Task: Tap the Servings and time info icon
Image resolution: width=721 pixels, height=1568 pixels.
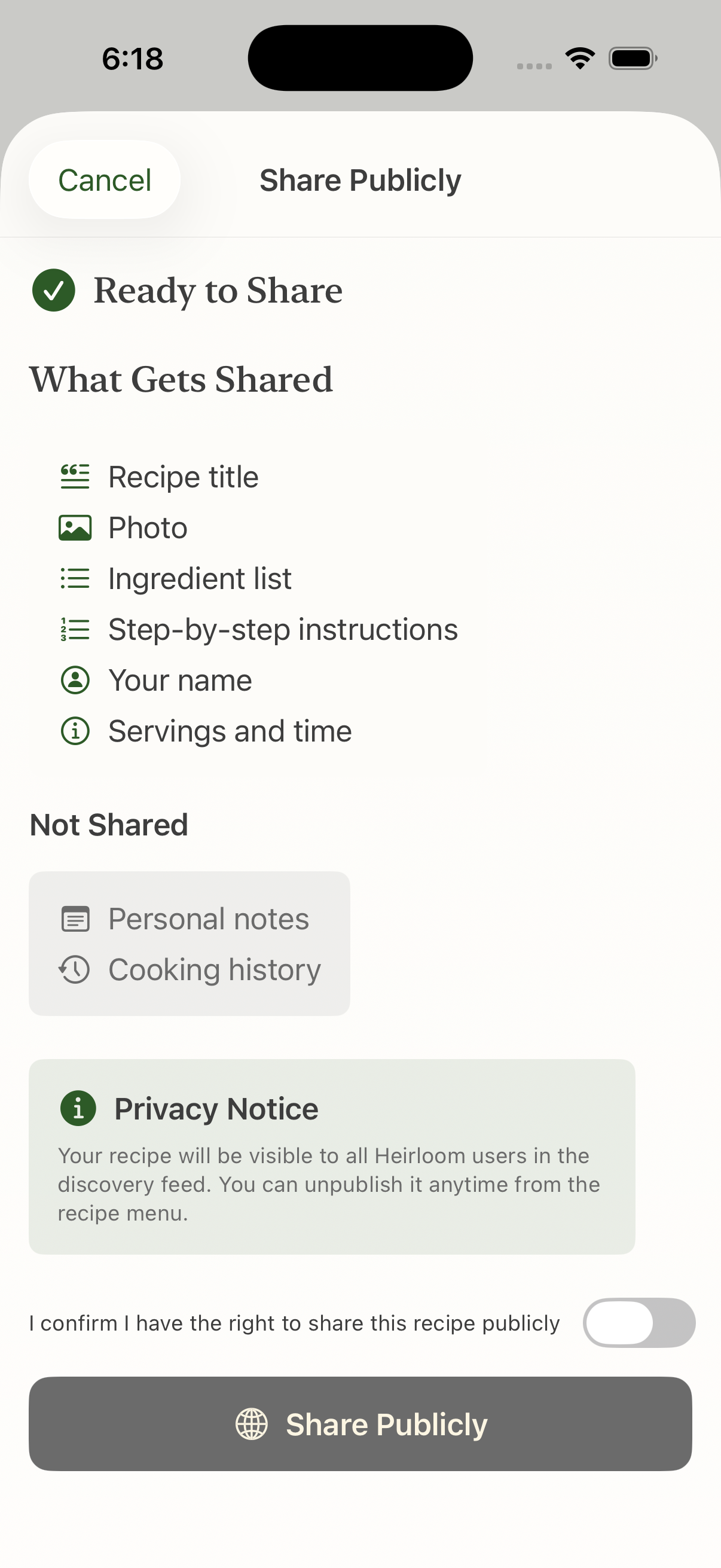Action: pyautogui.click(x=75, y=731)
